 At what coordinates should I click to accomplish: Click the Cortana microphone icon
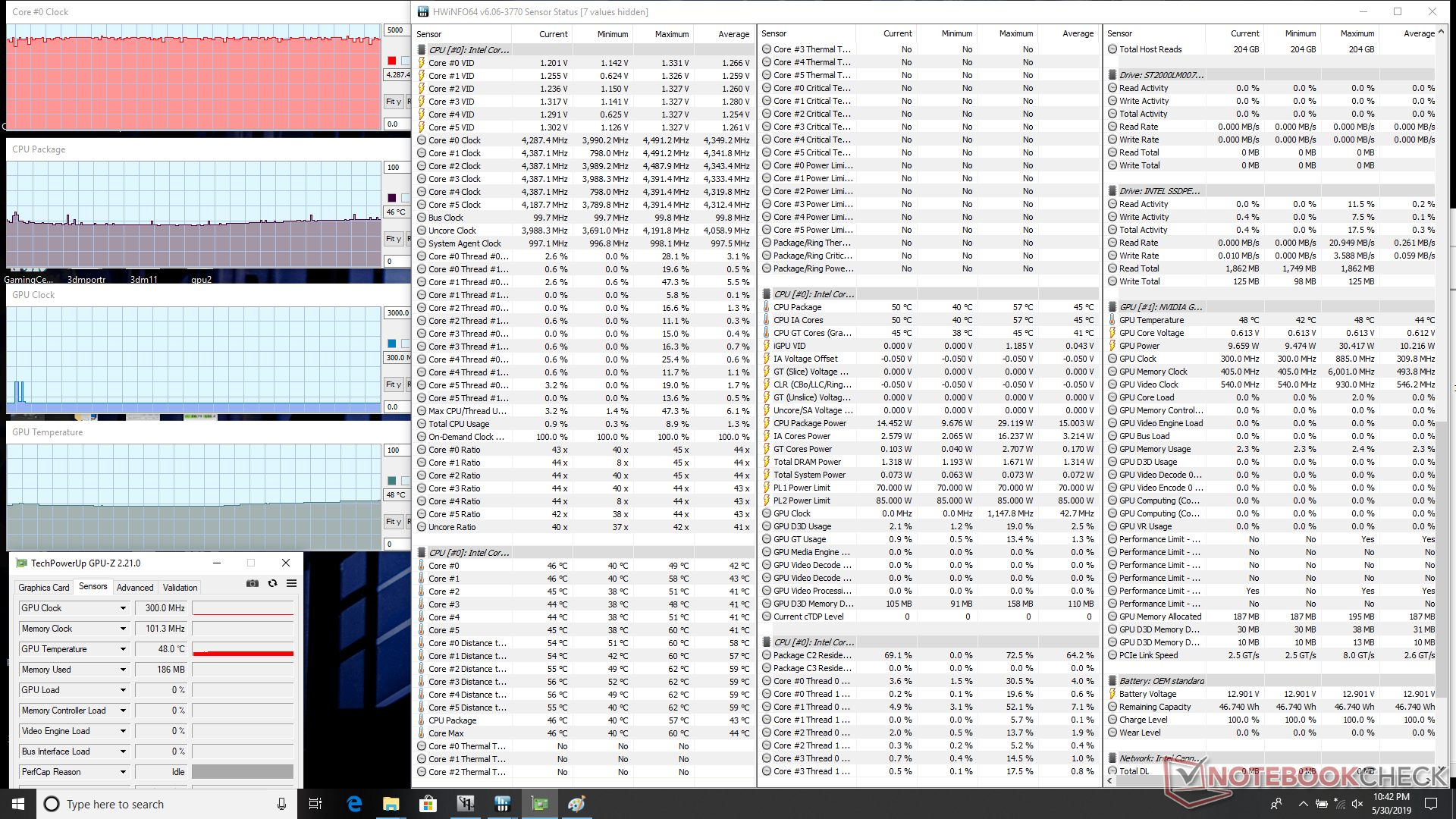tap(281, 804)
